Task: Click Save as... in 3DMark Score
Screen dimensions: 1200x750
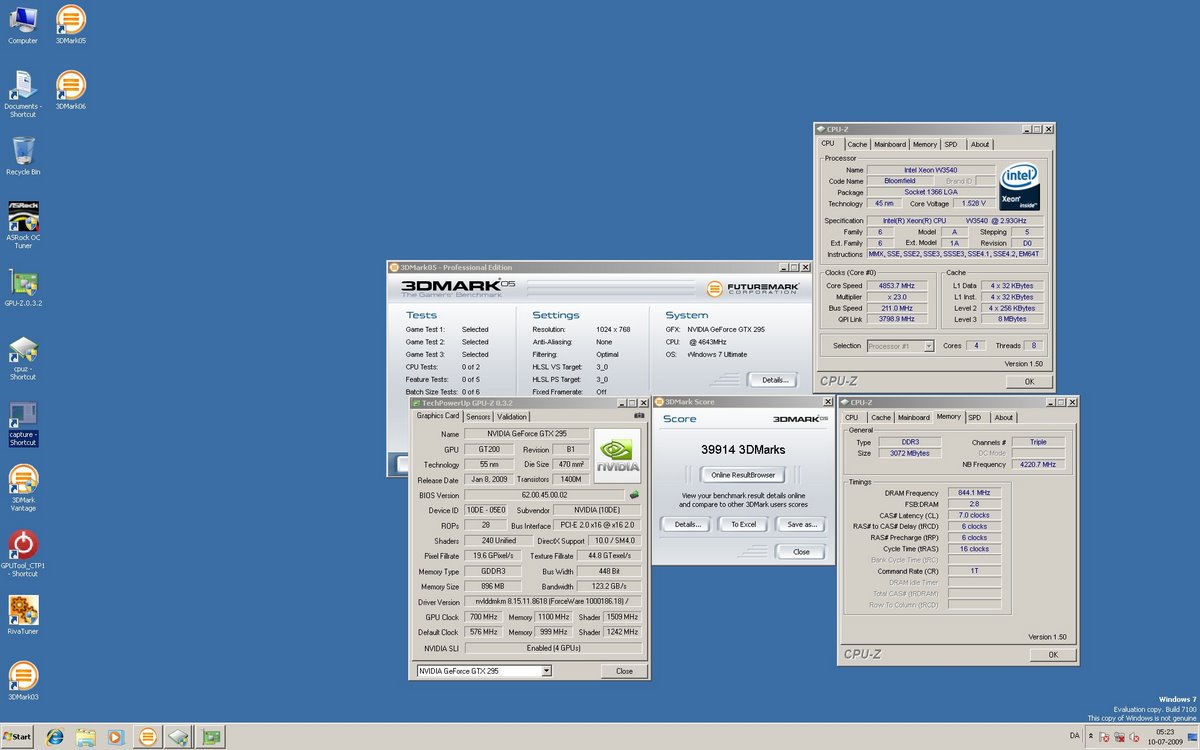Action: 802,524
